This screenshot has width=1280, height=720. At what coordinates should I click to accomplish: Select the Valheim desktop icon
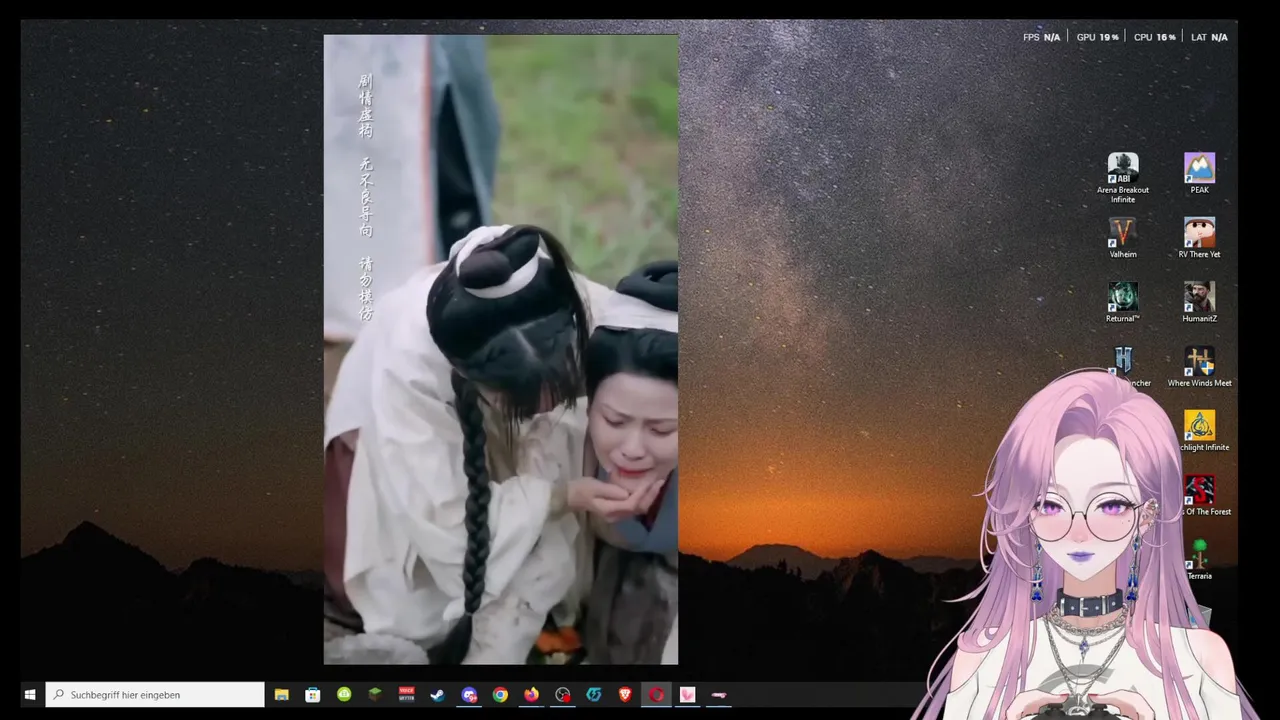[x=1123, y=238]
